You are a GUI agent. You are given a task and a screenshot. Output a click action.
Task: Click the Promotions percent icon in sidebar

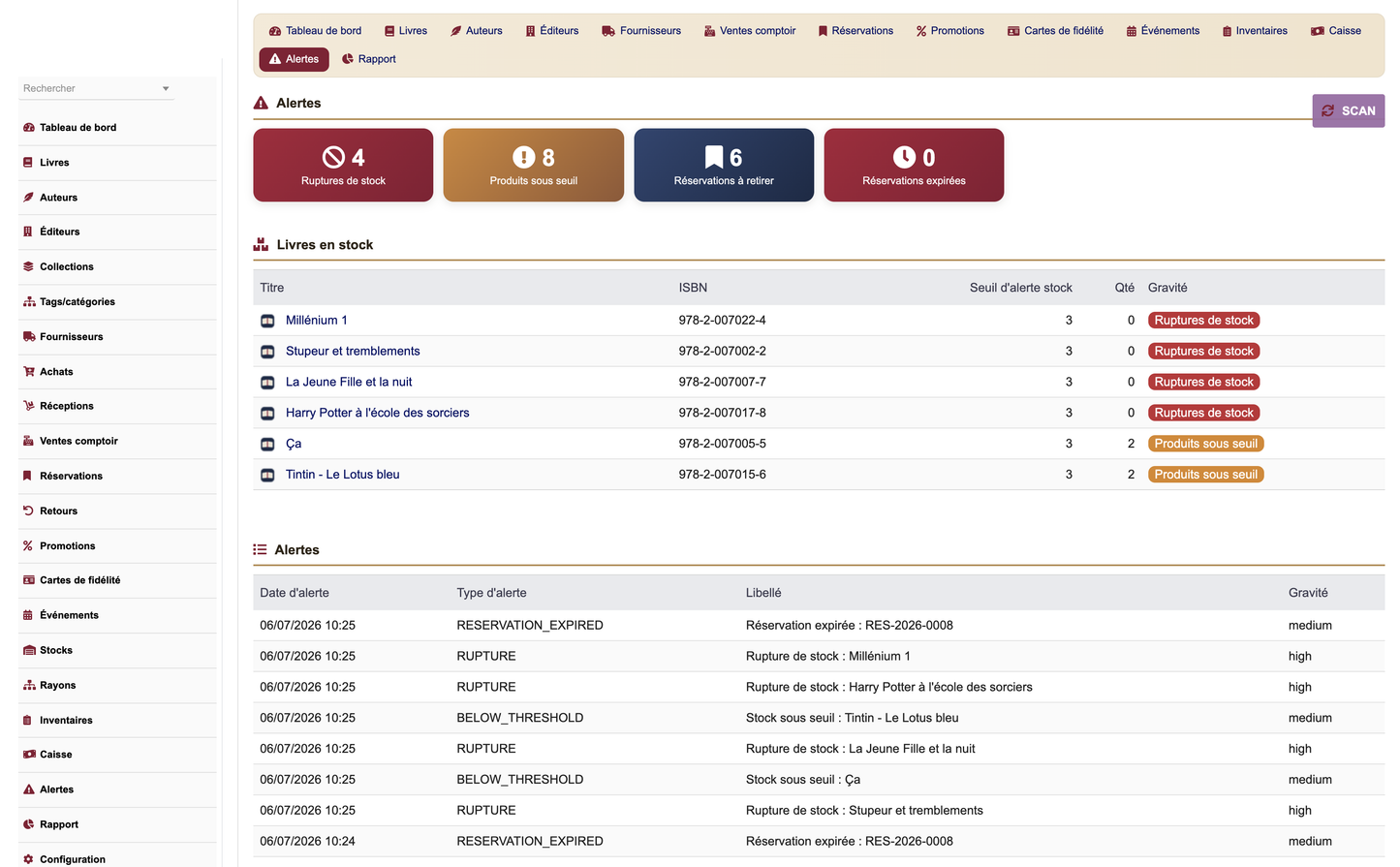tap(28, 546)
